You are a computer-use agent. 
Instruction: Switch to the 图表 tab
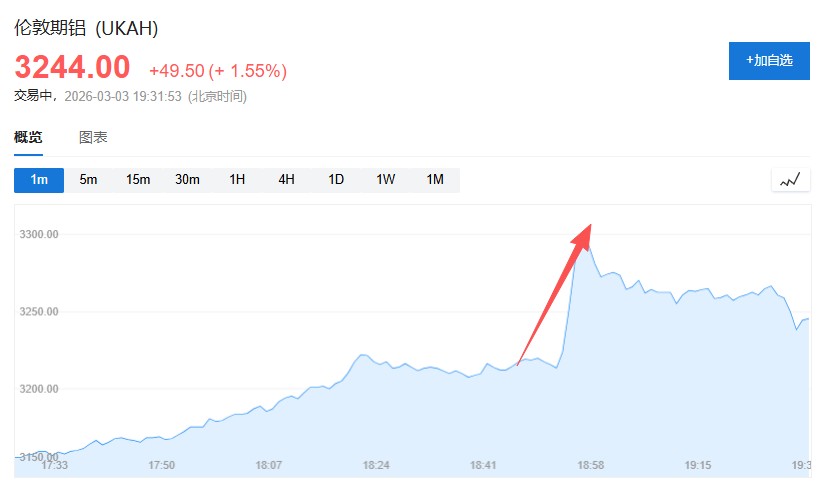(93, 138)
